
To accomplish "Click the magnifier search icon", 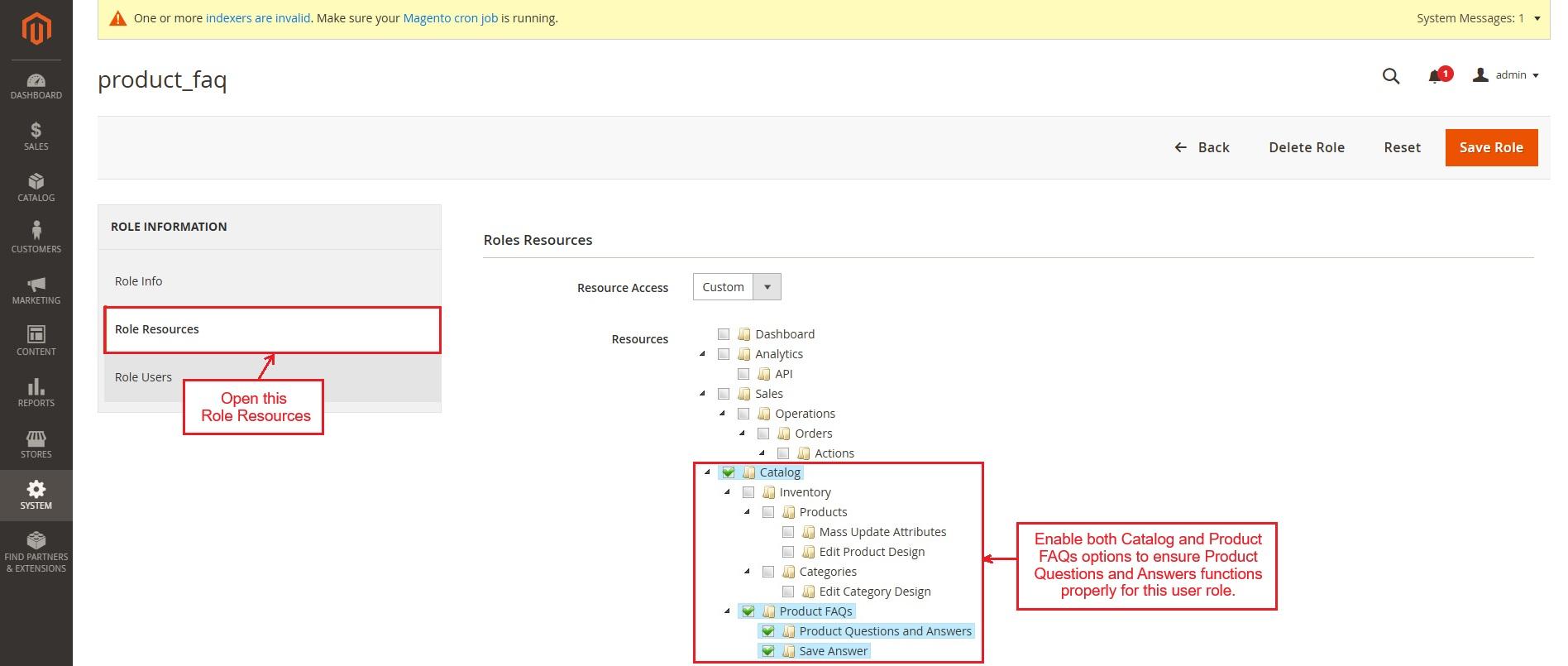I will (x=1391, y=76).
